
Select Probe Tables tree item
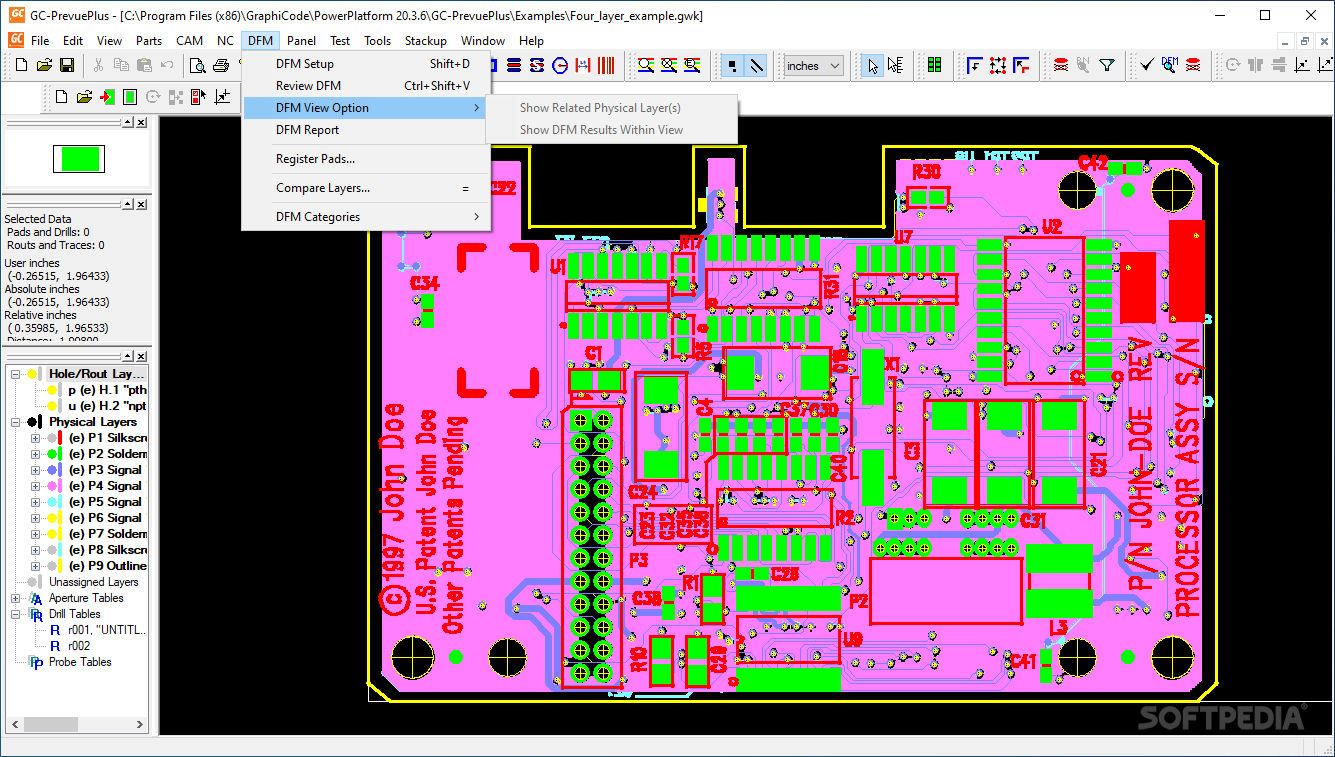point(80,662)
